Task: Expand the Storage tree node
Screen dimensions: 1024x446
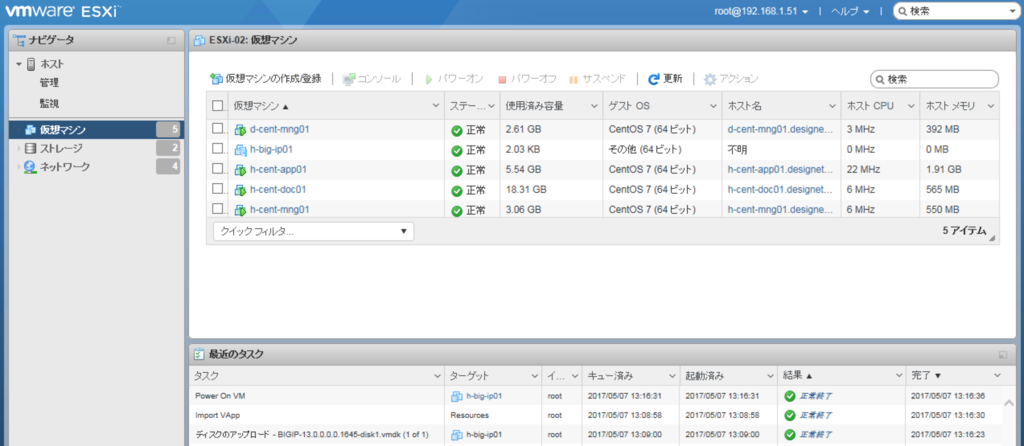Action: coord(19,148)
